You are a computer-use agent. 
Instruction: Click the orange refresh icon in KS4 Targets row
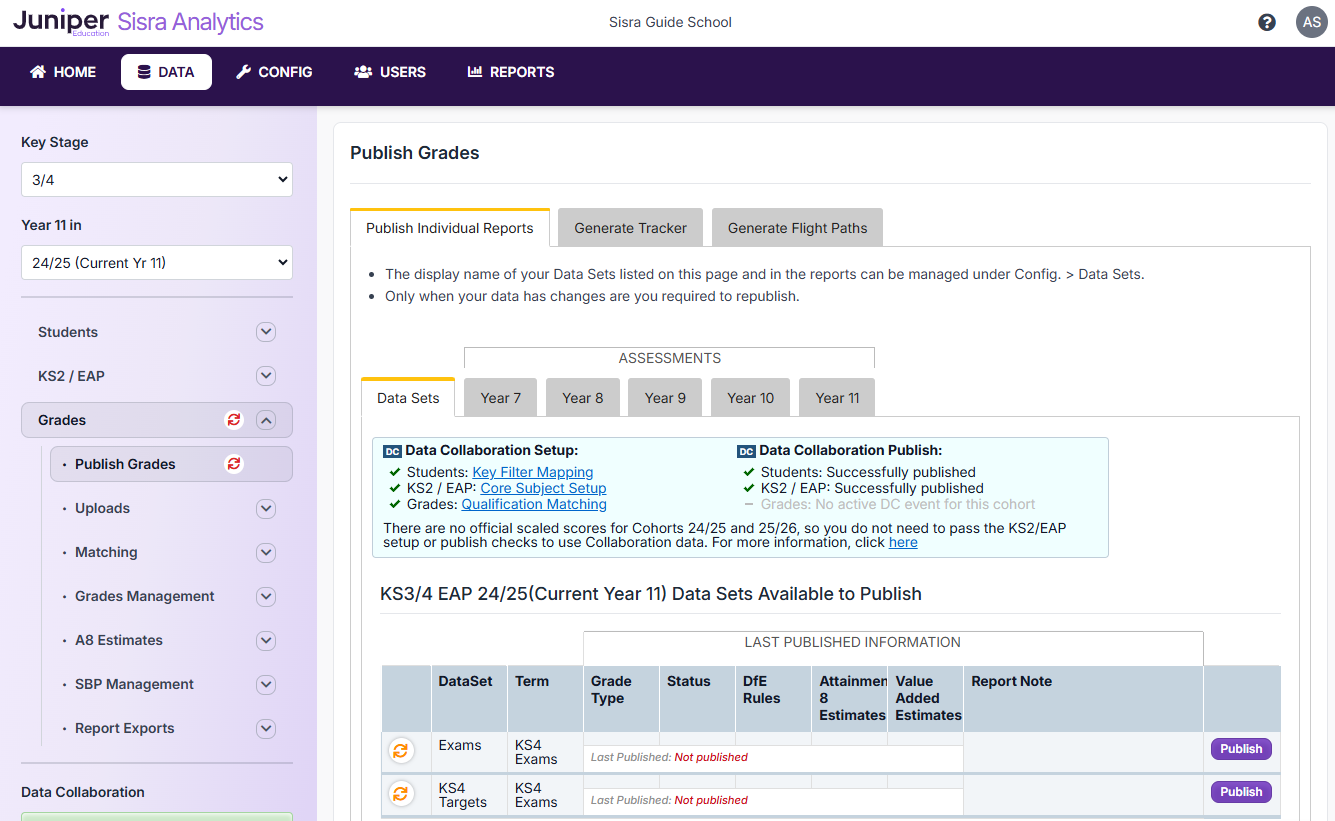tap(400, 793)
